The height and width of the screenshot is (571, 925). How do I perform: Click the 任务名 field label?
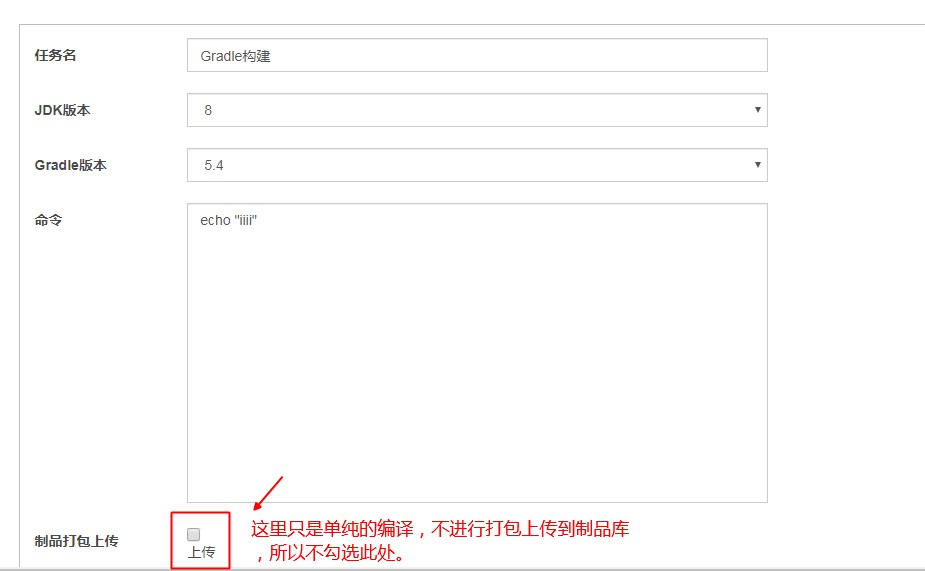tap(55, 55)
